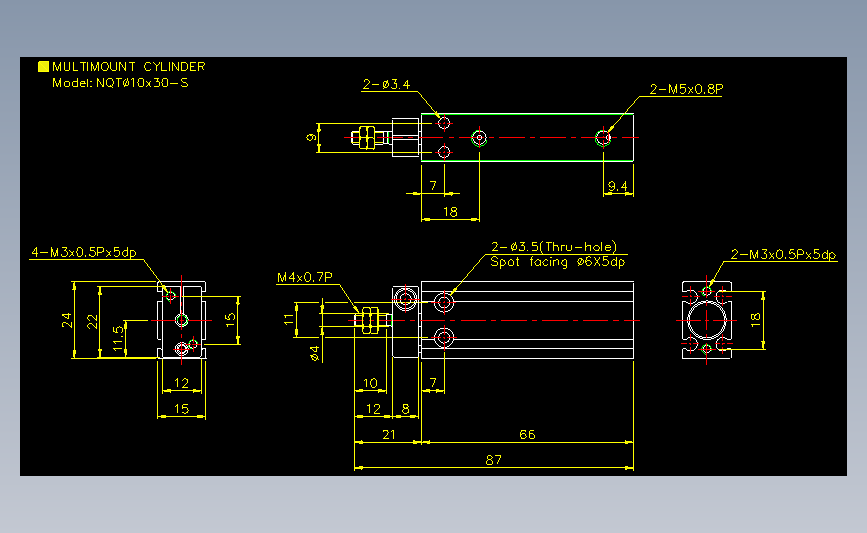The width and height of the screenshot is (867, 533).
Task: Select the Spot facing ø6X5dp annotation
Action: point(557,262)
